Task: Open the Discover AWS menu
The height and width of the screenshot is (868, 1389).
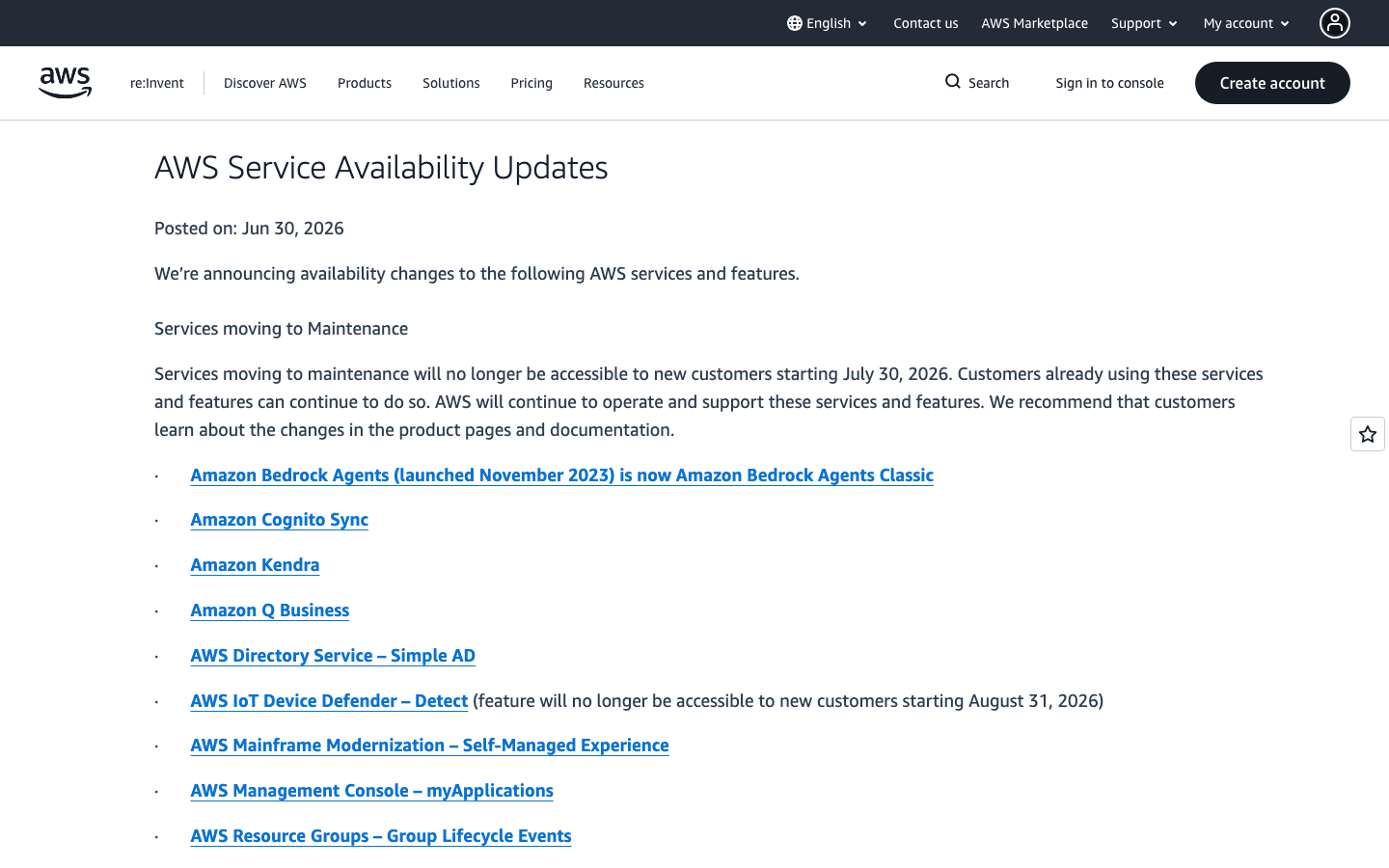Action: [x=265, y=83]
